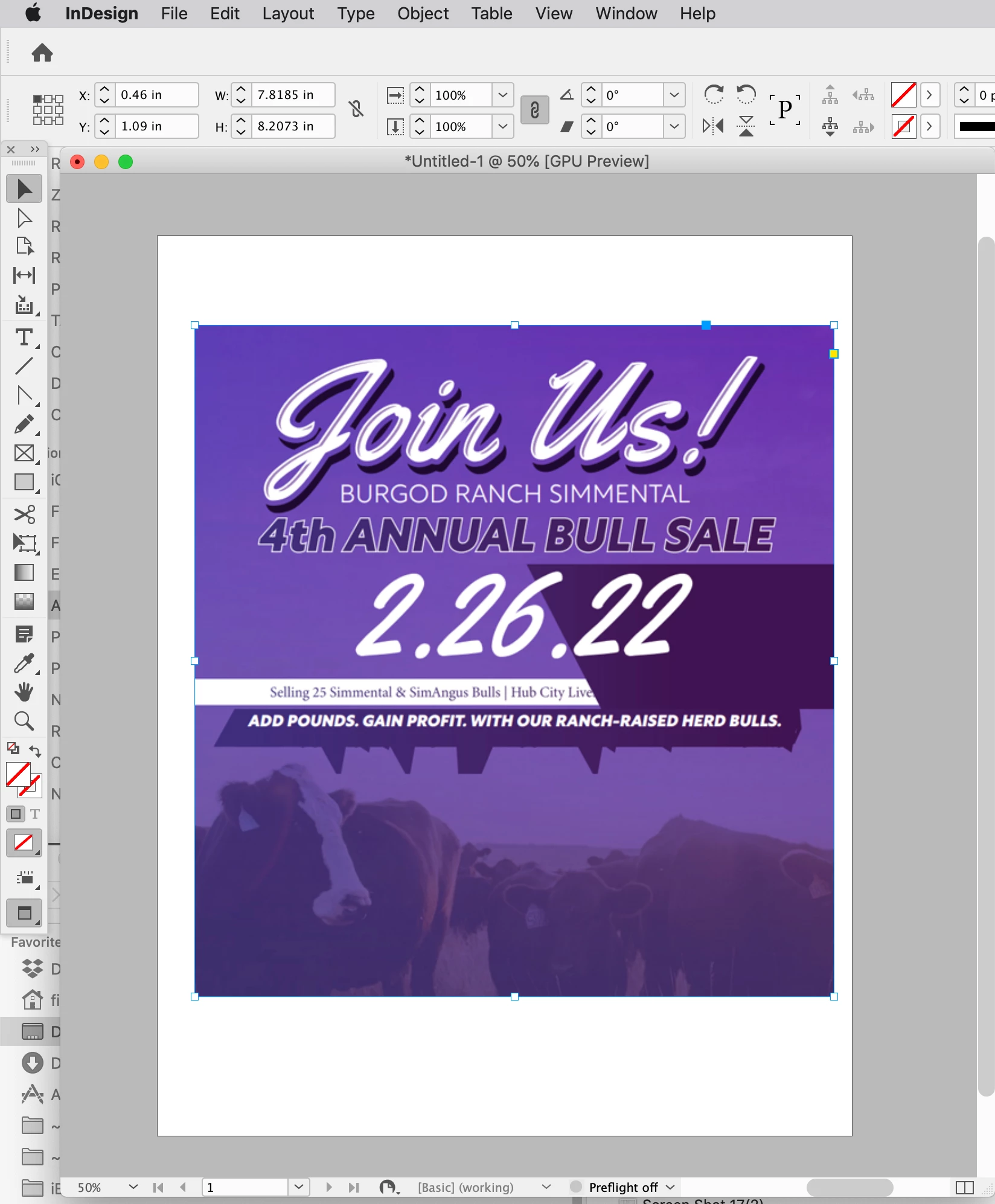Select the Direct Selection tool
This screenshot has width=995, height=1204.
24,218
